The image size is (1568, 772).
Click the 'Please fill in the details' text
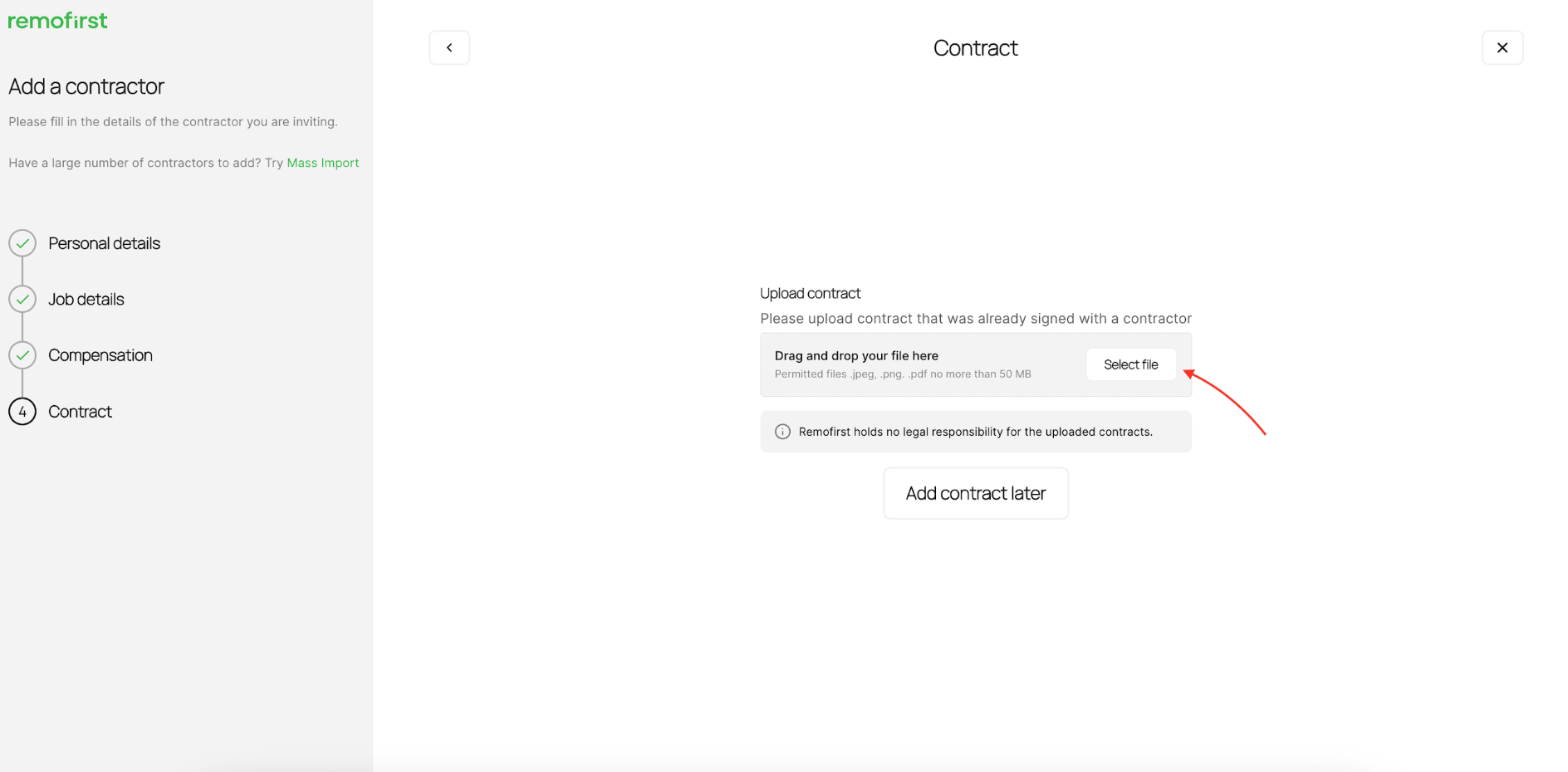point(173,121)
